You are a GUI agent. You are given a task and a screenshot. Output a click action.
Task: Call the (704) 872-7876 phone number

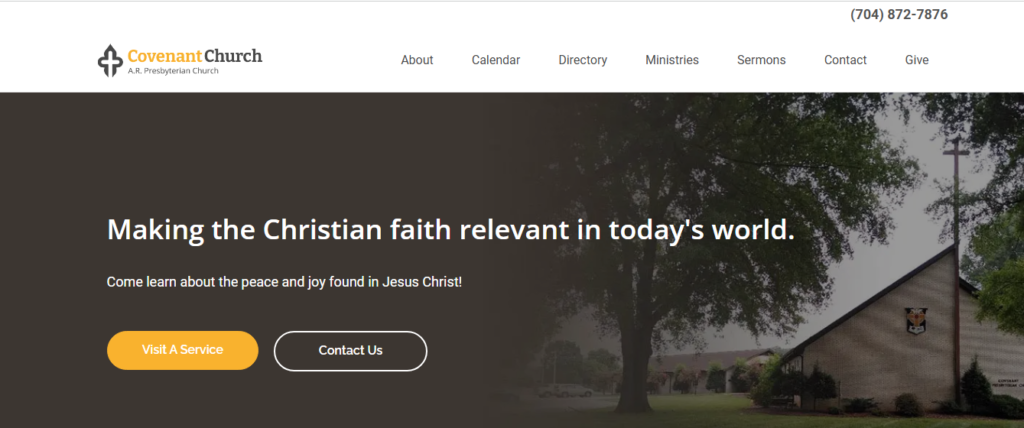click(x=899, y=15)
